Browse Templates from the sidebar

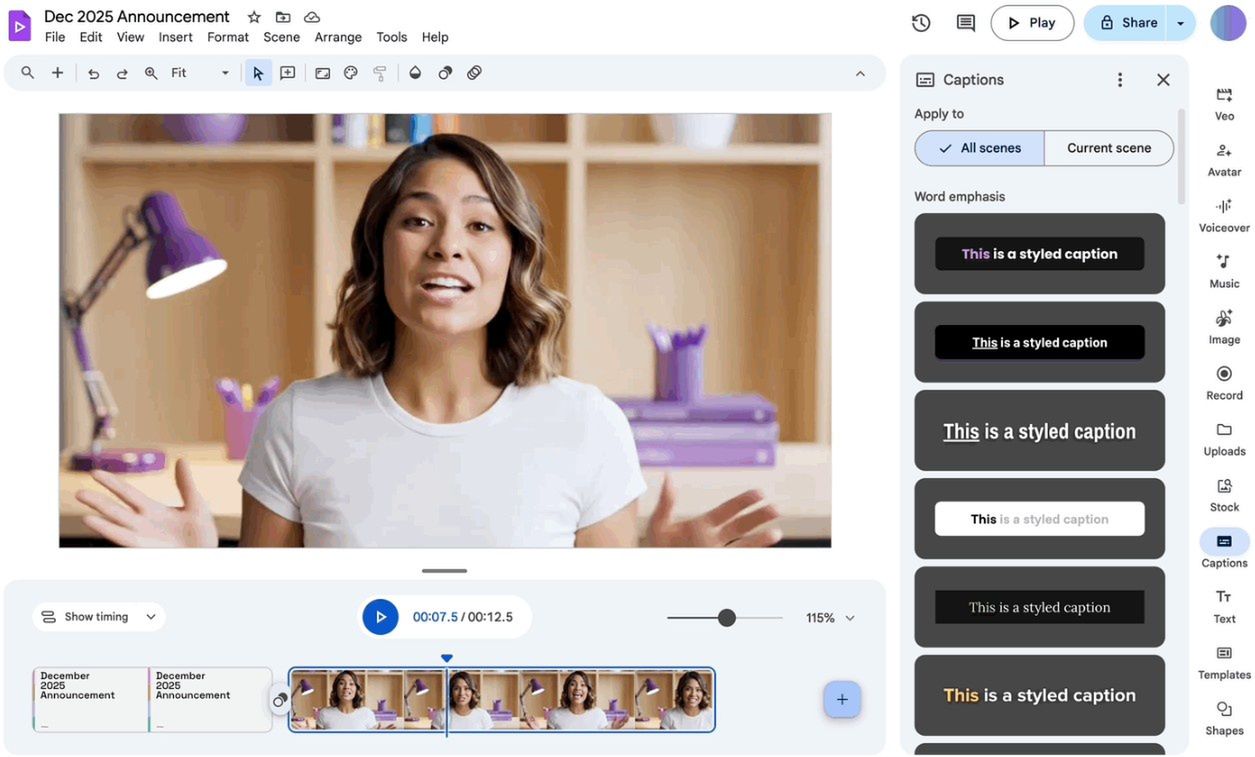click(1223, 662)
